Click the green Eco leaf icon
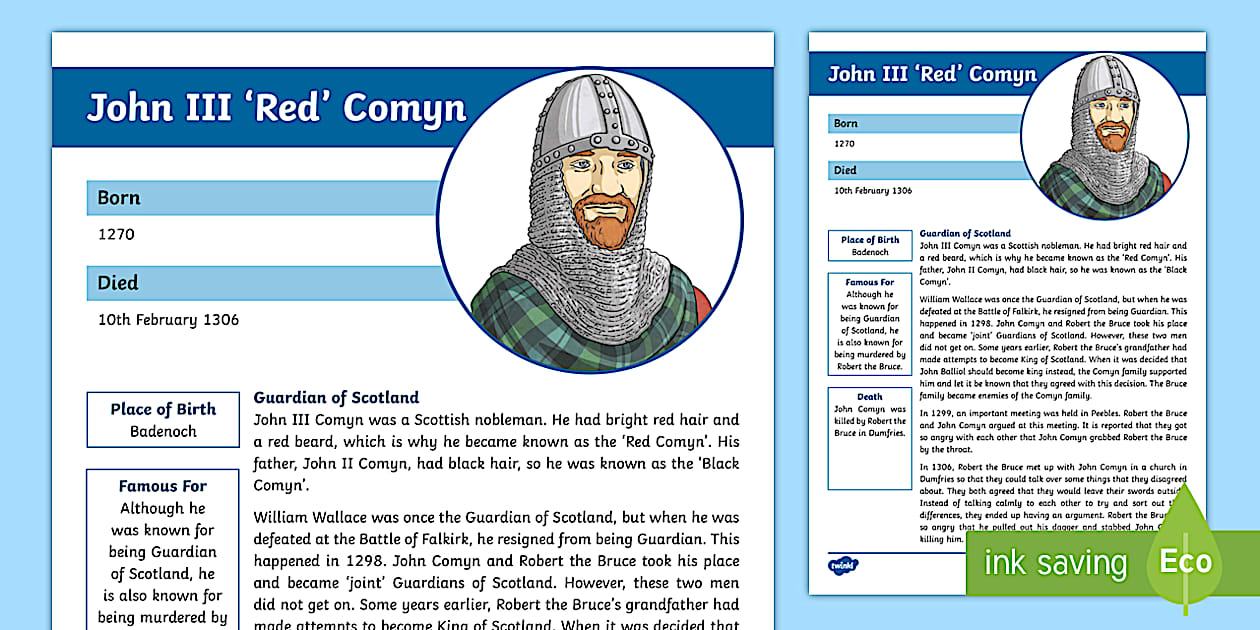1260x630 pixels. point(1186,560)
